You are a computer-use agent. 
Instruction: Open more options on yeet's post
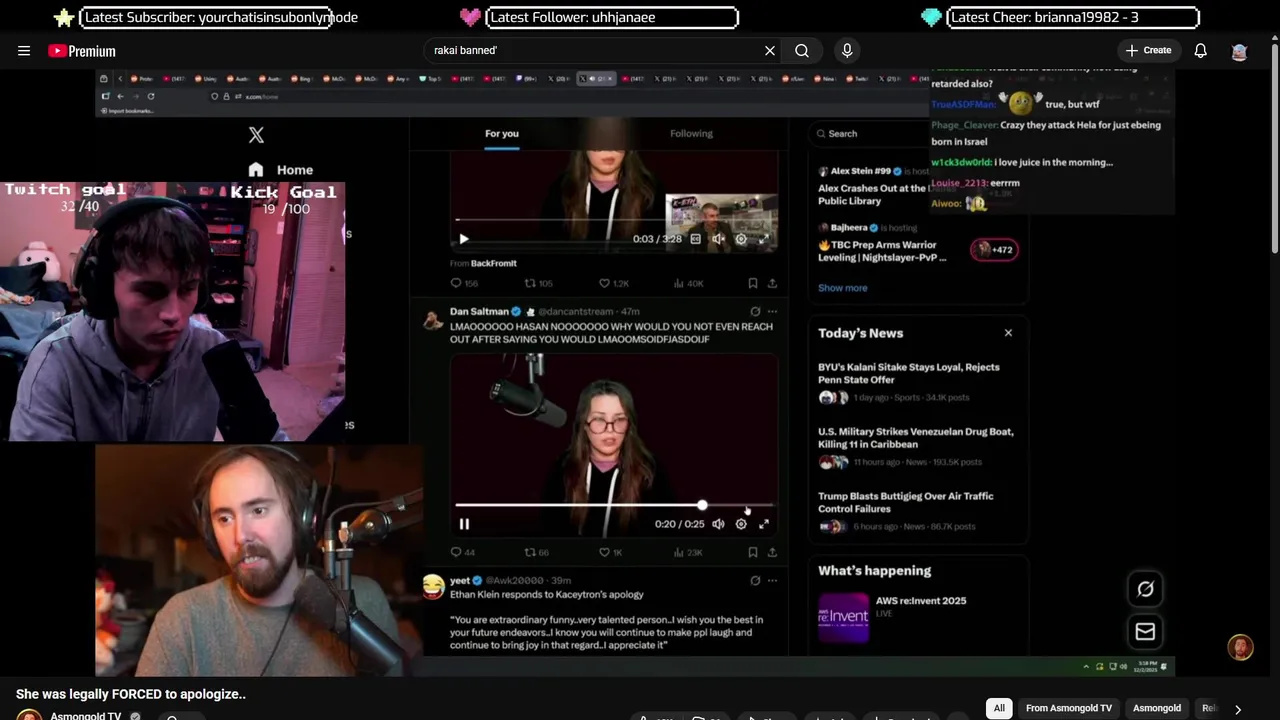tap(772, 580)
